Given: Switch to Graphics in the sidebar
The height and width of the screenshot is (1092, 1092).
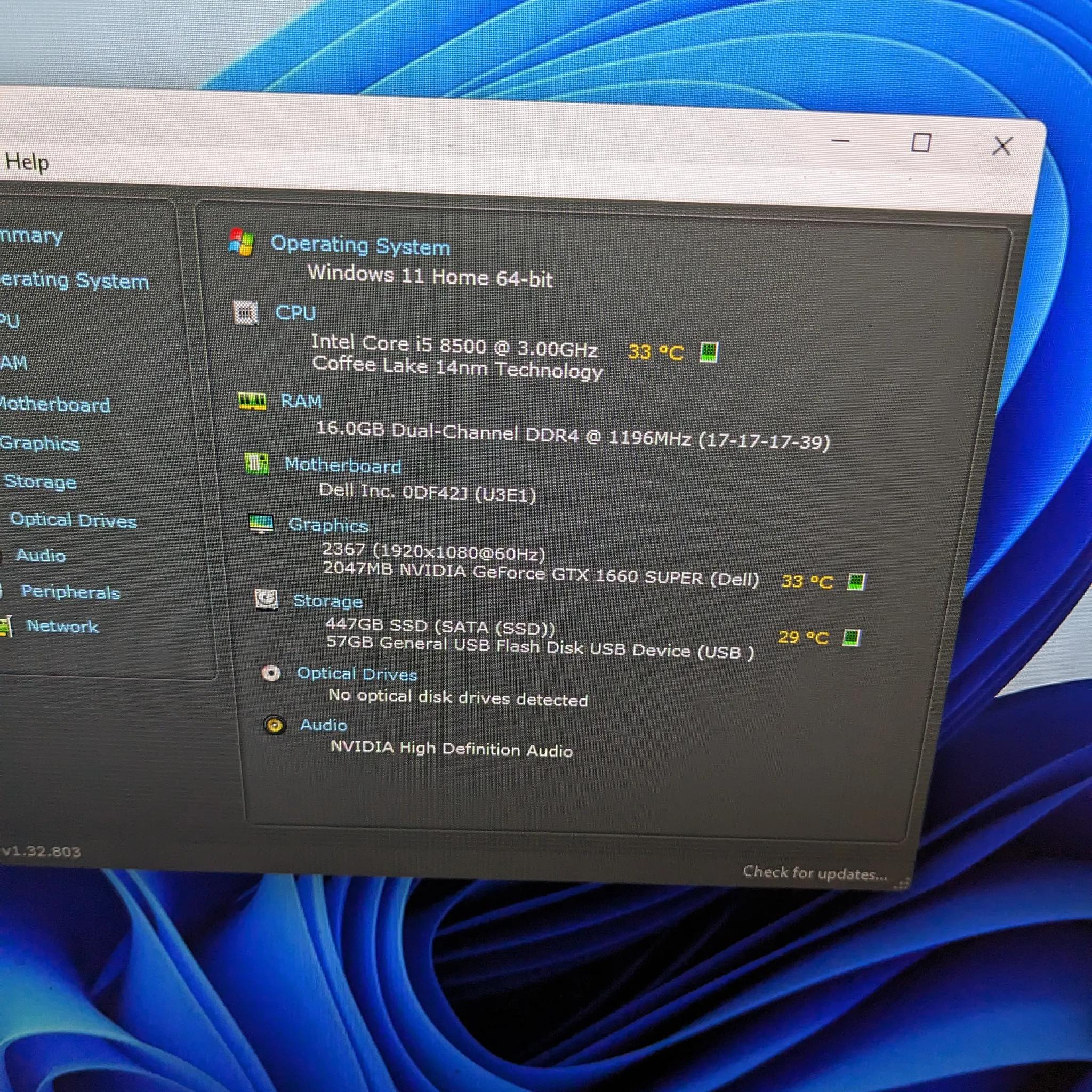Looking at the screenshot, I should point(39,444).
